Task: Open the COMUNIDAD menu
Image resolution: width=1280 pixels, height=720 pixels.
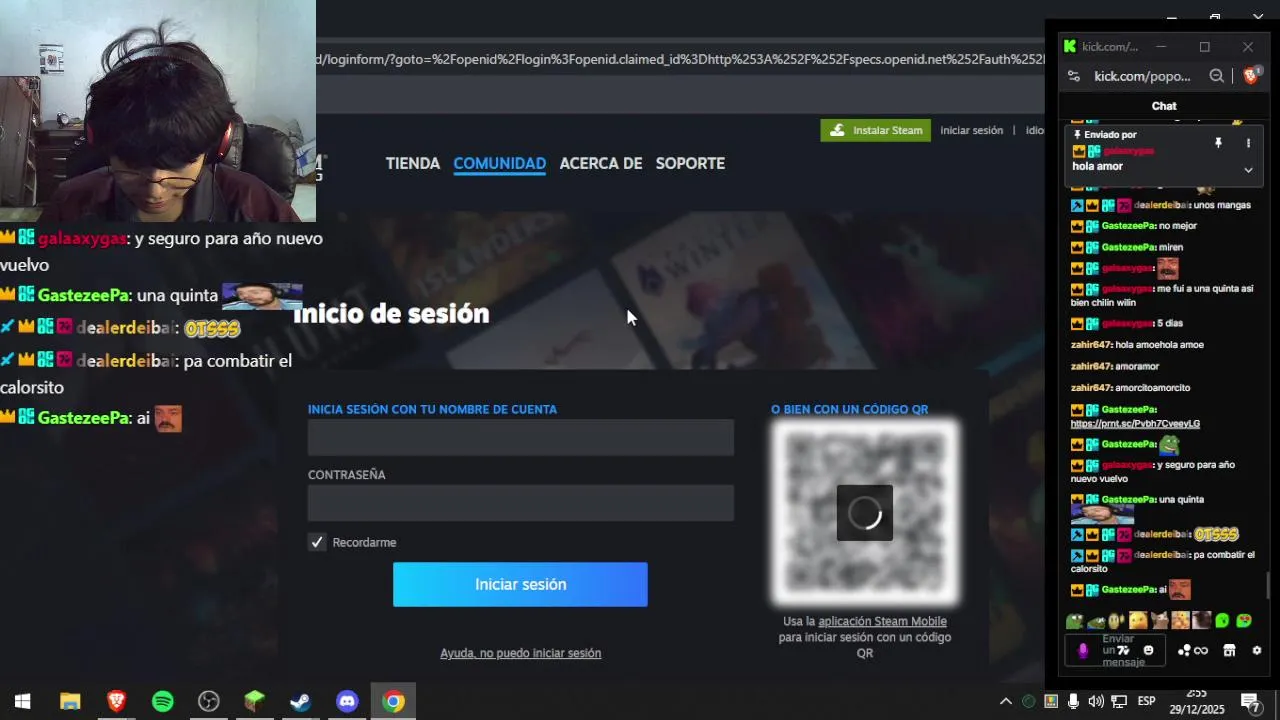Action: coord(499,163)
